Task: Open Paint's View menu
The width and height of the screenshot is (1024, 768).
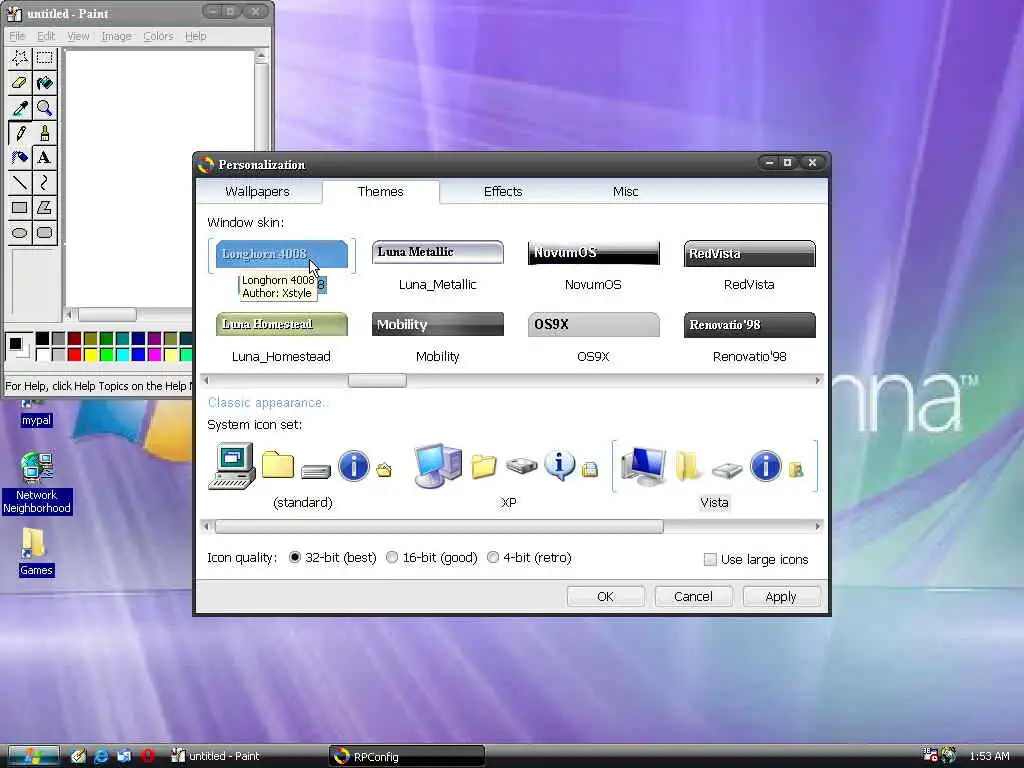Action: pos(78,36)
